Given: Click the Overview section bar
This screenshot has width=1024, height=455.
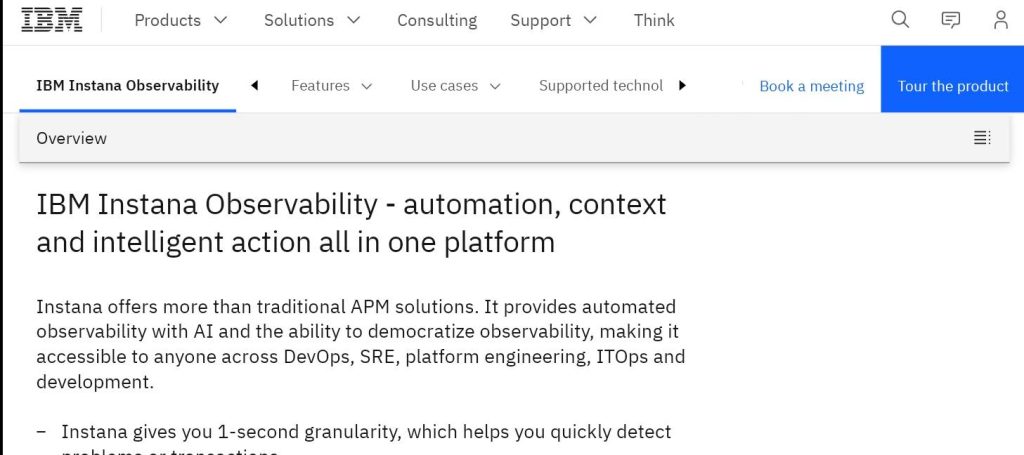Looking at the screenshot, I should (x=500, y=138).
